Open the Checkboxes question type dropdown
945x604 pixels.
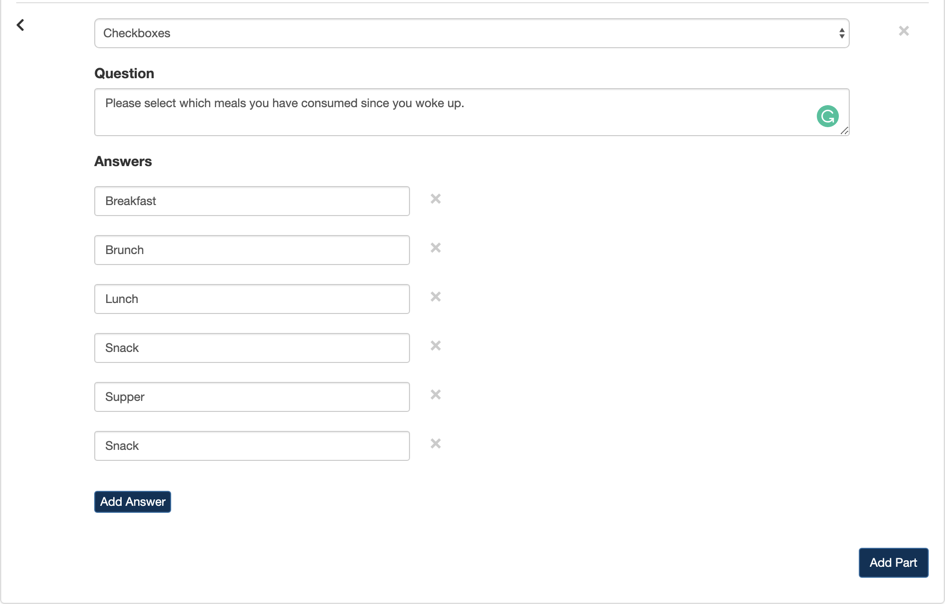471,33
